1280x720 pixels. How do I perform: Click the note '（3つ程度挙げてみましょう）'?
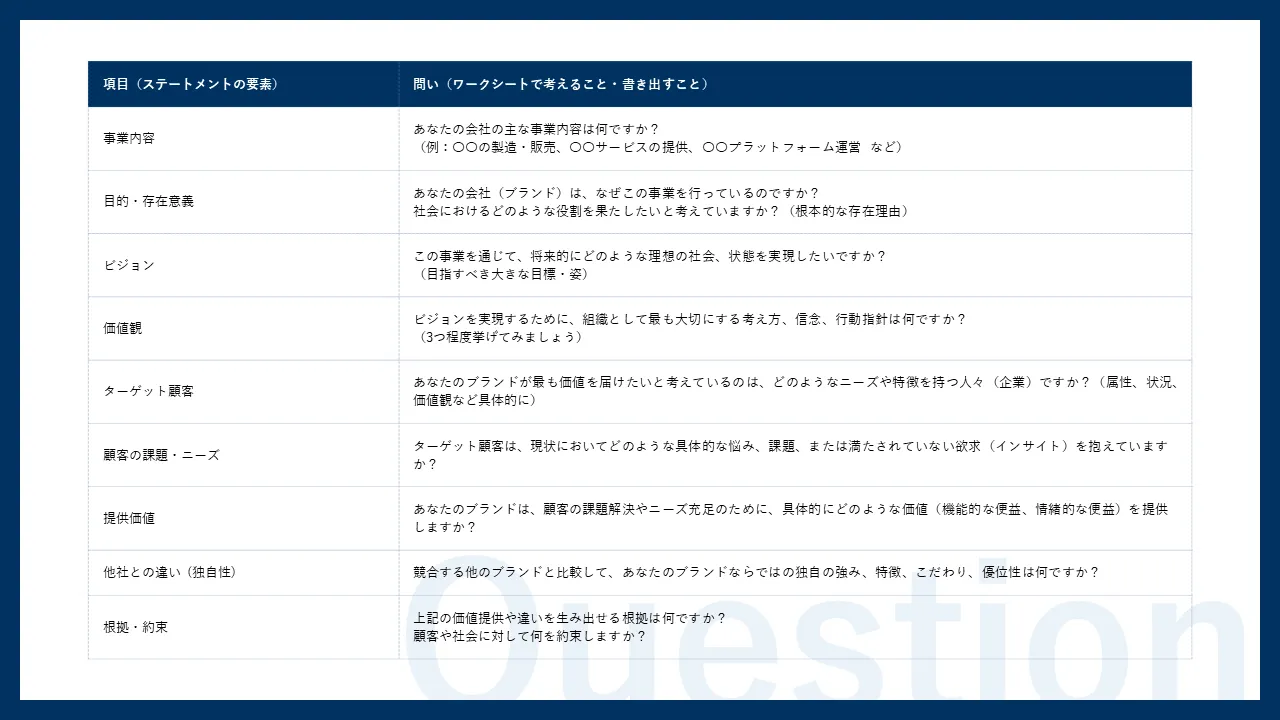tap(500, 337)
